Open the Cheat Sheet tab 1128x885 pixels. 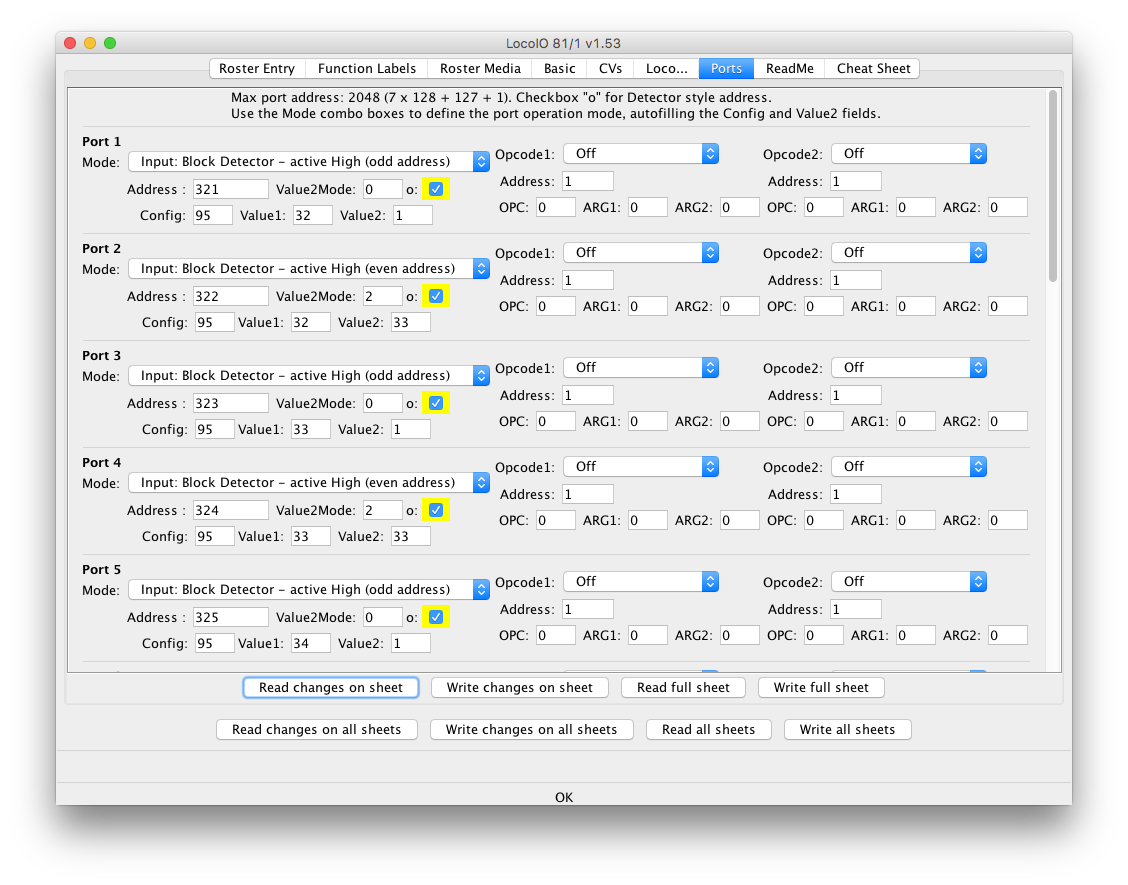tap(873, 68)
